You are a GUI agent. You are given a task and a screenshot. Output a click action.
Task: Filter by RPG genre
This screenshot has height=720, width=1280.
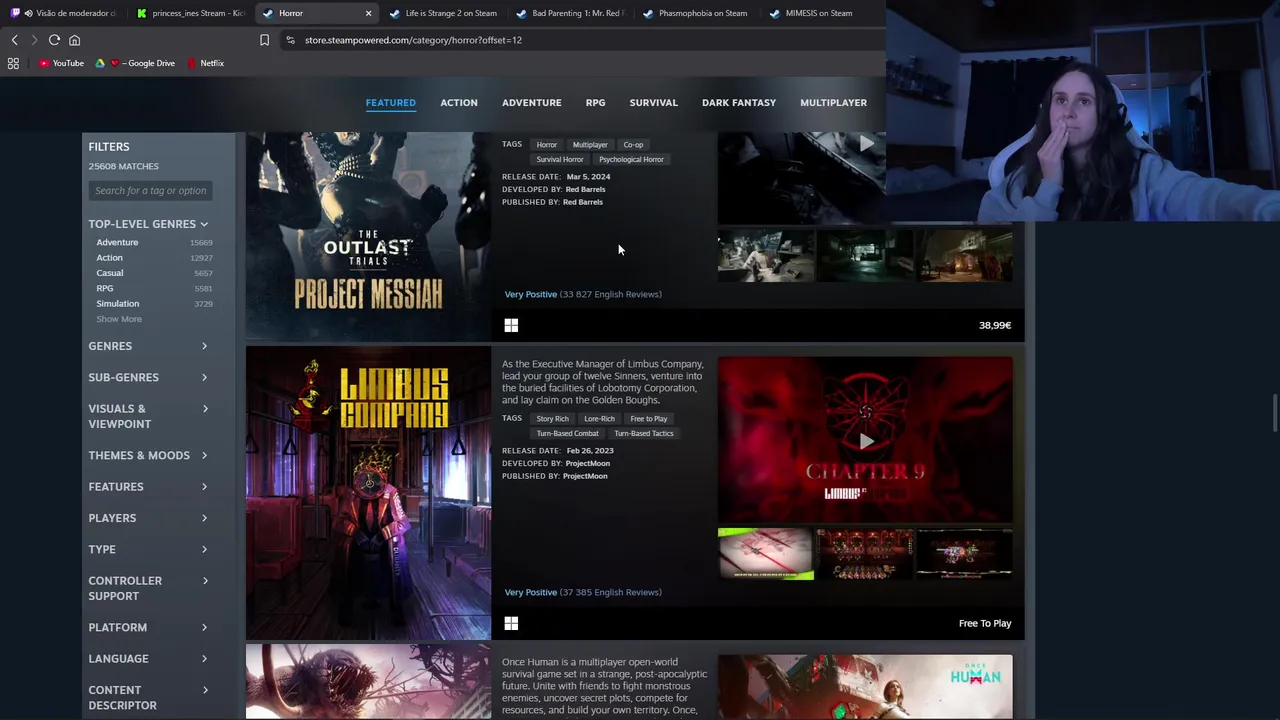click(104, 288)
